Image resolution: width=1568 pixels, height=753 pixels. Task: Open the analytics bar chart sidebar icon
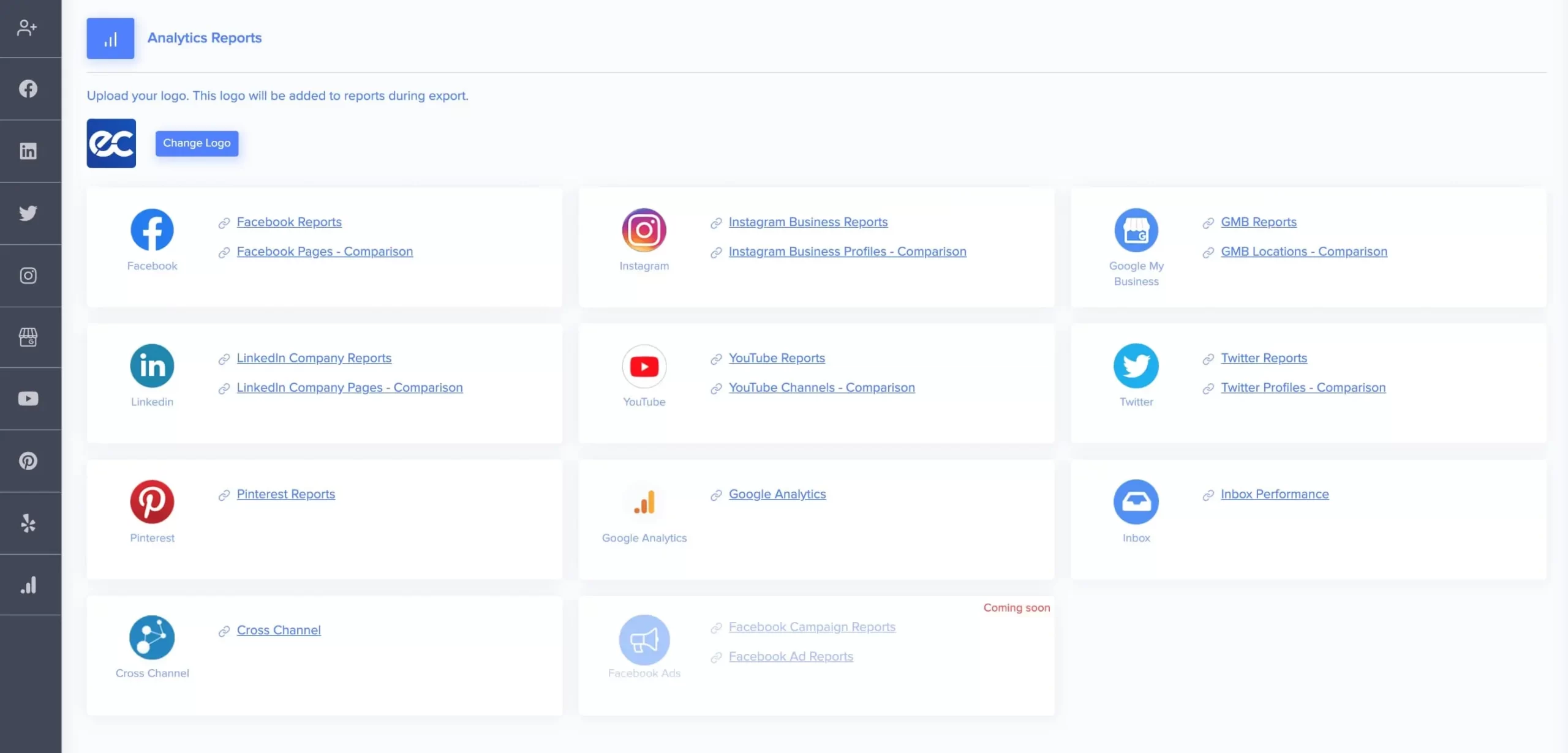28,585
